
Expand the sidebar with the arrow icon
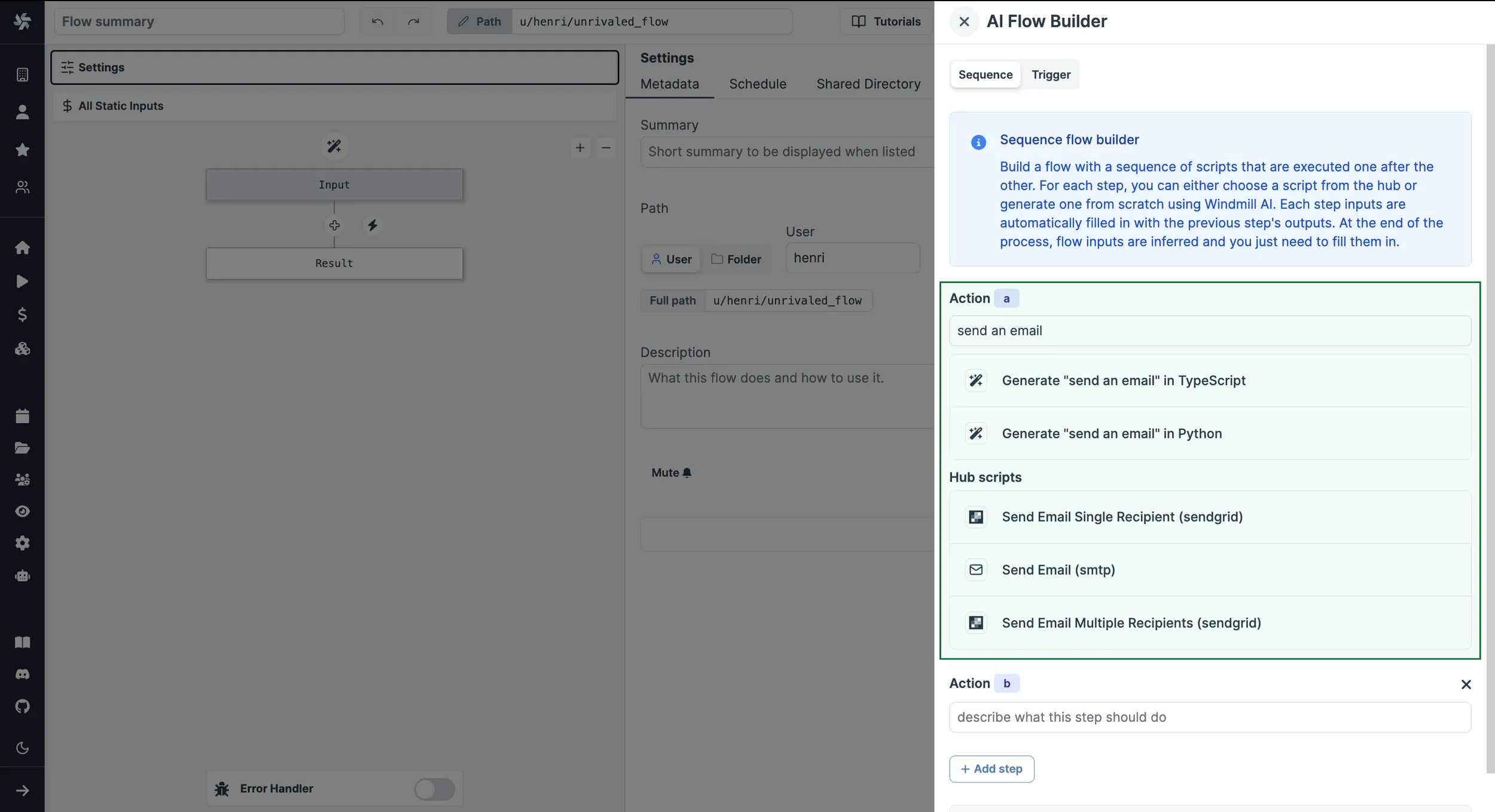pyautogui.click(x=23, y=790)
